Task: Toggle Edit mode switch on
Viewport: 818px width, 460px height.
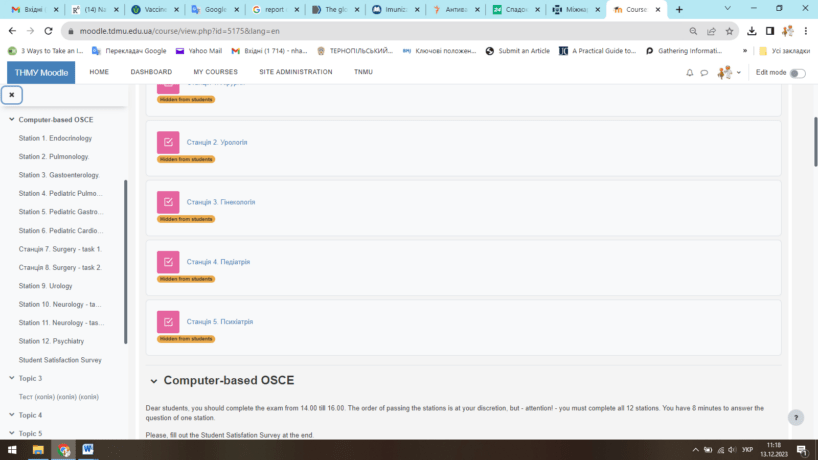Action: click(797, 73)
